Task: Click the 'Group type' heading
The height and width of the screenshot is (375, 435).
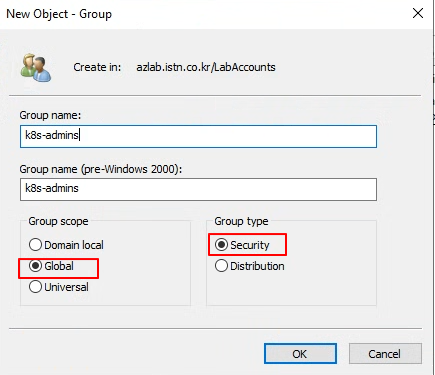Action: [241, 221]
